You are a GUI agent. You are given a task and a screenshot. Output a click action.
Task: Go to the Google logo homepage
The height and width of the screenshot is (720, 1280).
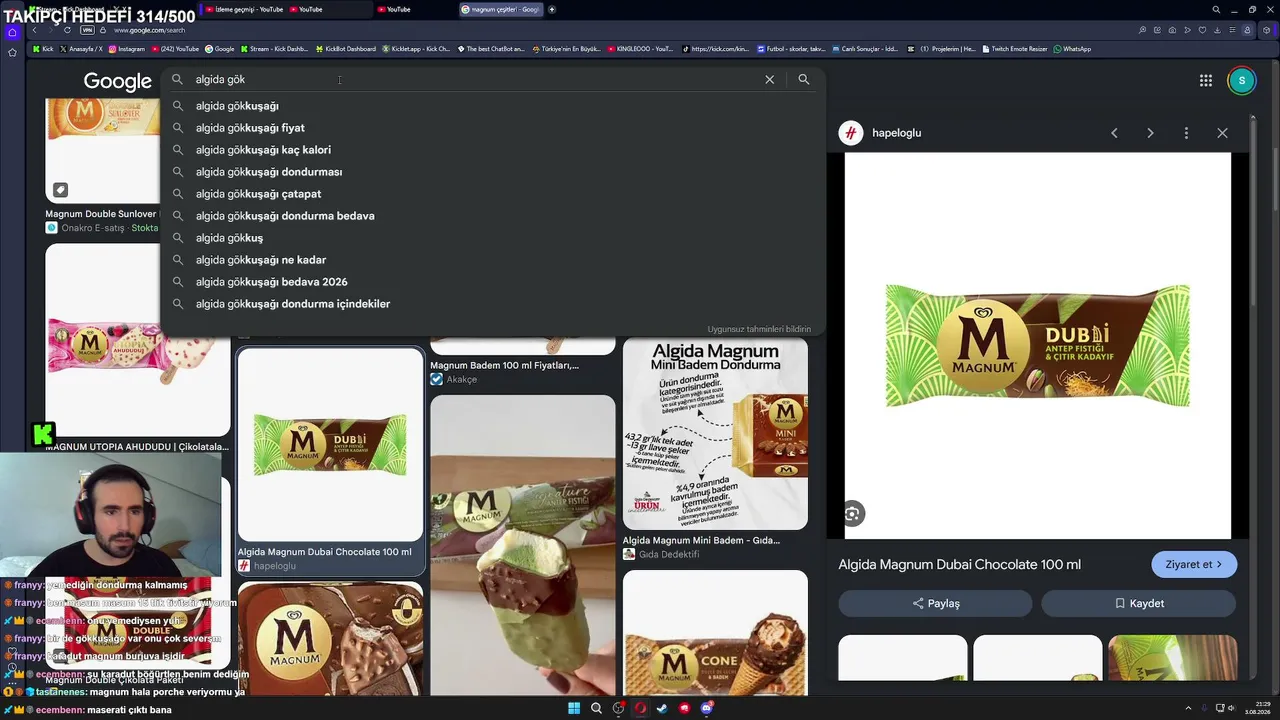pyautogui.click(x=117, y=82)
